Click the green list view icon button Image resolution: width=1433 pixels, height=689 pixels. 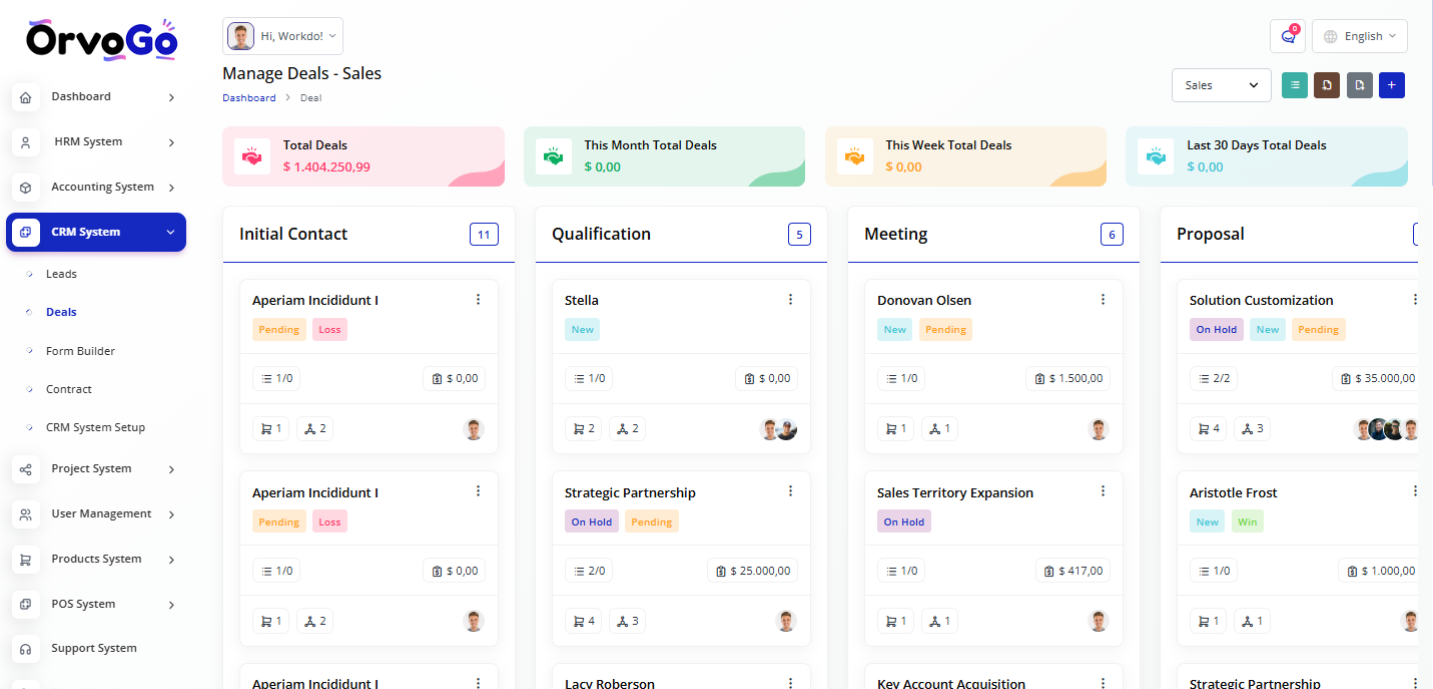coord(1295,85)
